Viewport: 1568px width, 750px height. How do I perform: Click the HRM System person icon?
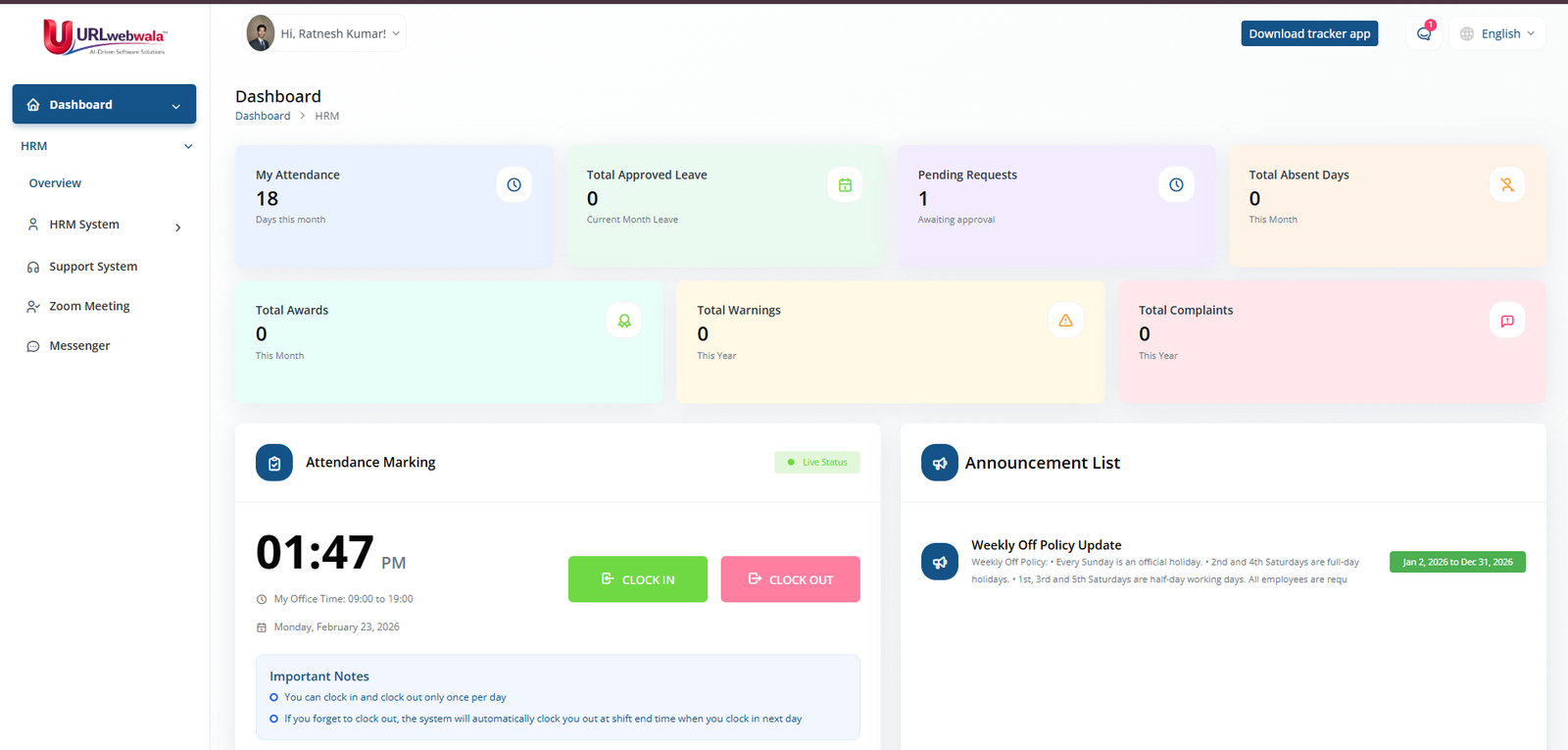coord(33,225)
